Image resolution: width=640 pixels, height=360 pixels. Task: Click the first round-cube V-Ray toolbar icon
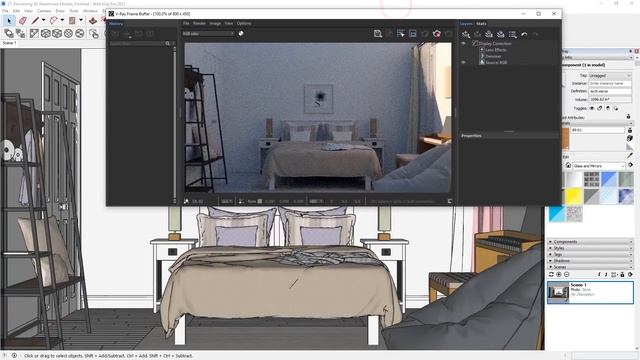46,33
